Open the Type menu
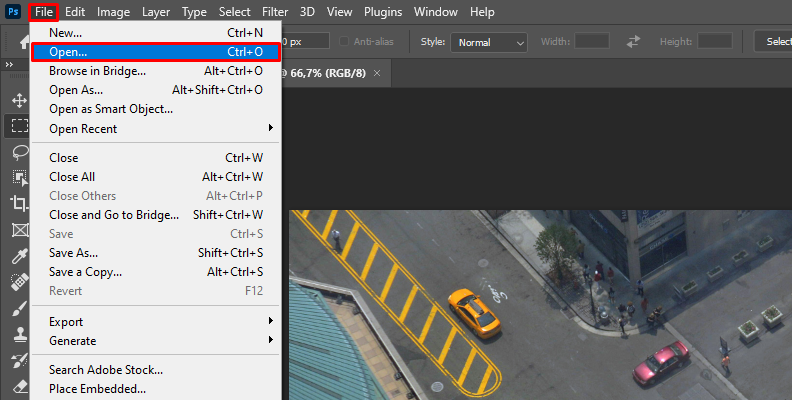 point(194,12)
